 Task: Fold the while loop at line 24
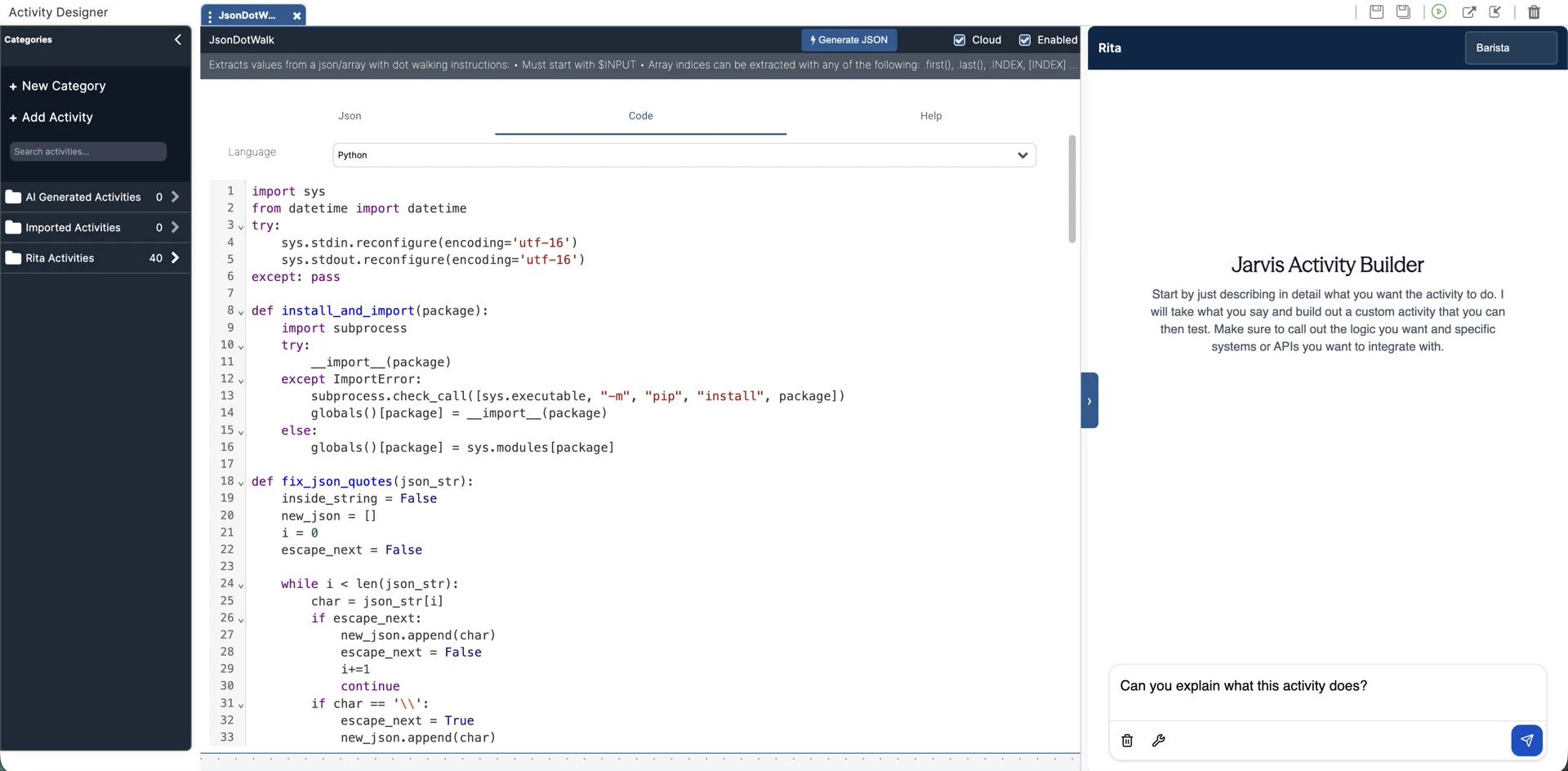pyautogui.click(x=241, y=586)
